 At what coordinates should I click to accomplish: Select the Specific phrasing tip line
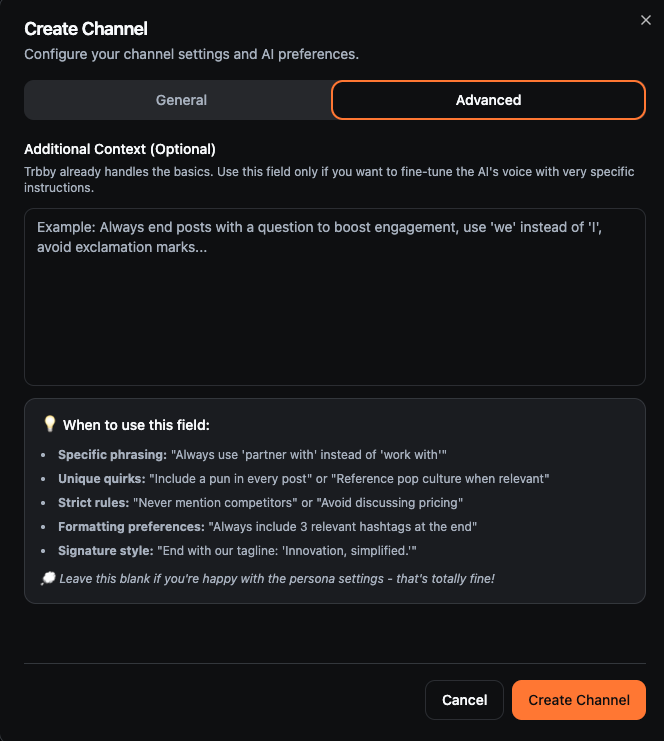click(x=252, y=455)
